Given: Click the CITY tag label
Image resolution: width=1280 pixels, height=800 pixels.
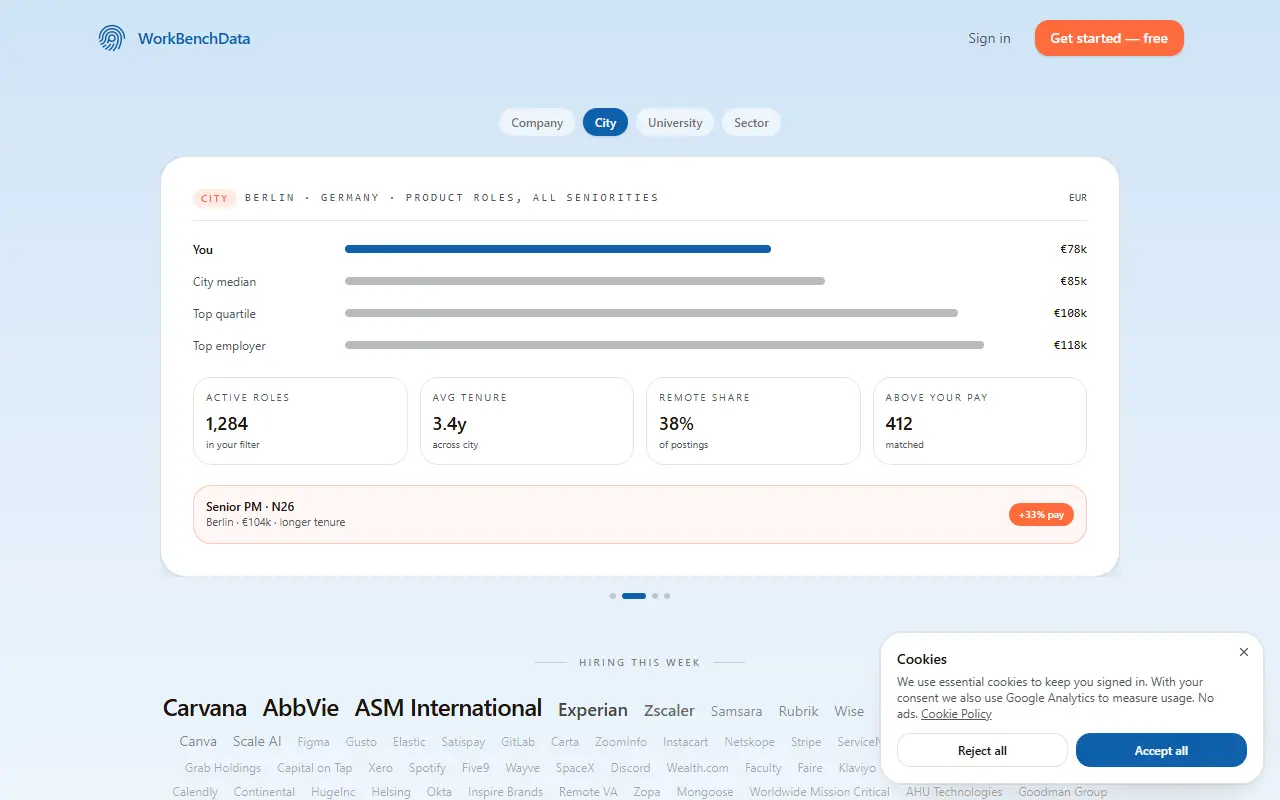Looking at the screenshot, I should tap(215, 198).
